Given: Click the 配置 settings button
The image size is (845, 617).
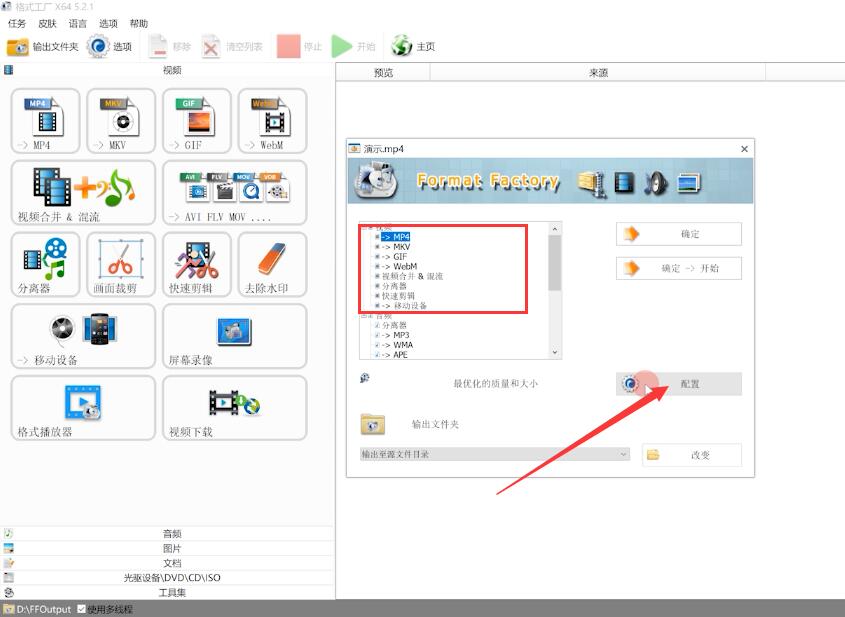Looking at the screenshot, I should (678, 384).
